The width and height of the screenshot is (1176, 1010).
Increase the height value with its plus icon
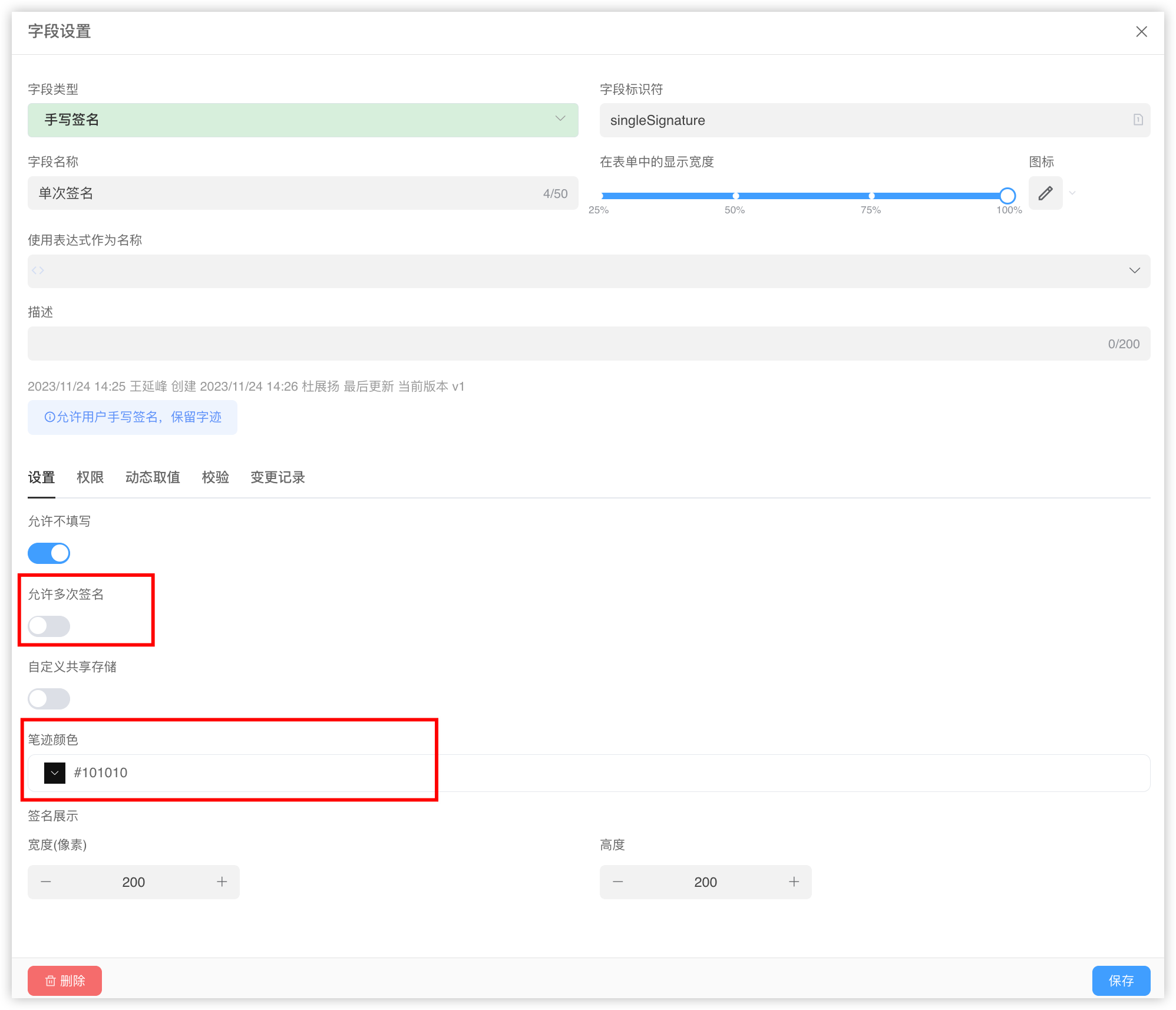(794, 882)
